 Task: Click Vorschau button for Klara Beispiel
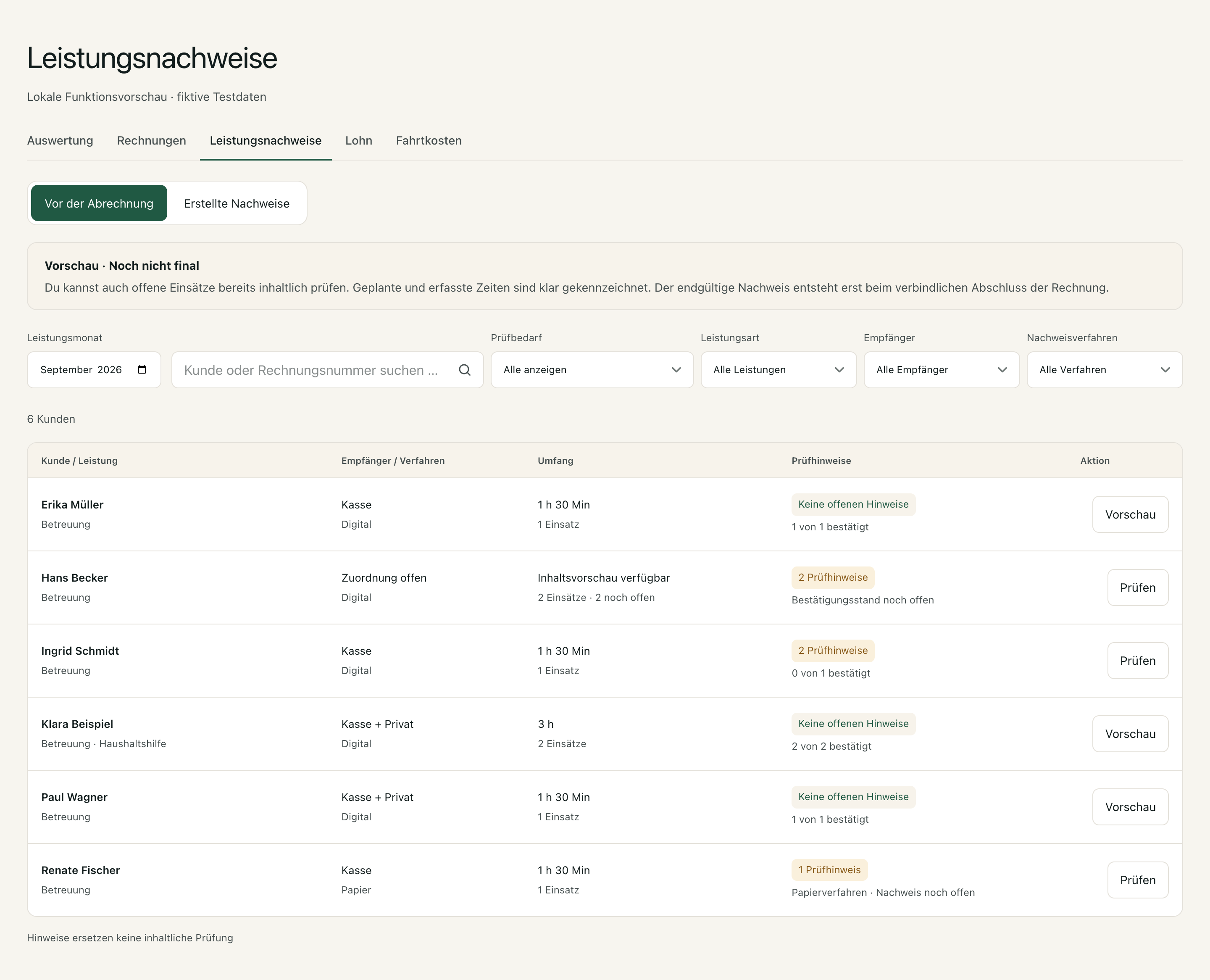coord(1130,734)
